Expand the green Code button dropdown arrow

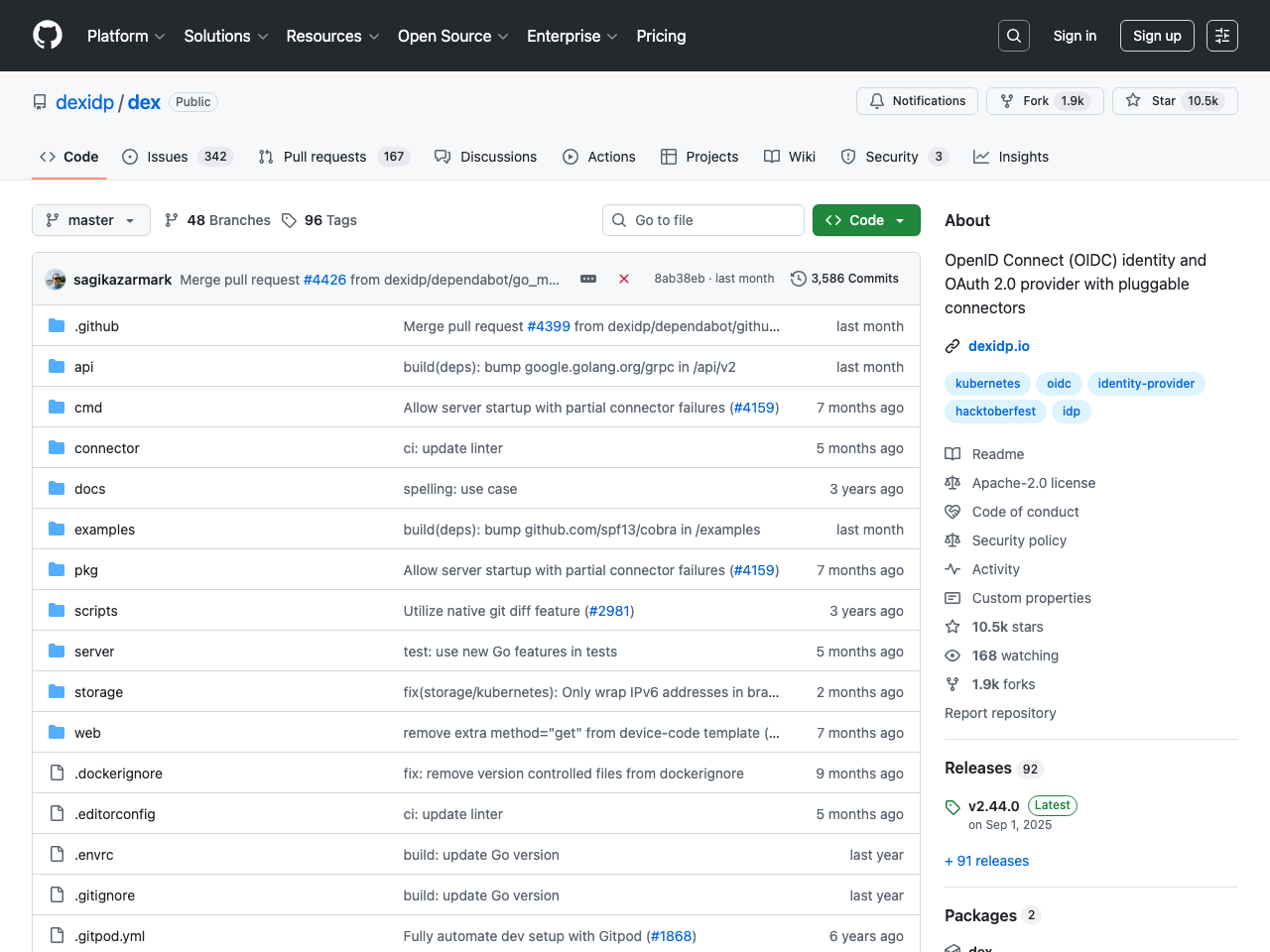(900, 220)
